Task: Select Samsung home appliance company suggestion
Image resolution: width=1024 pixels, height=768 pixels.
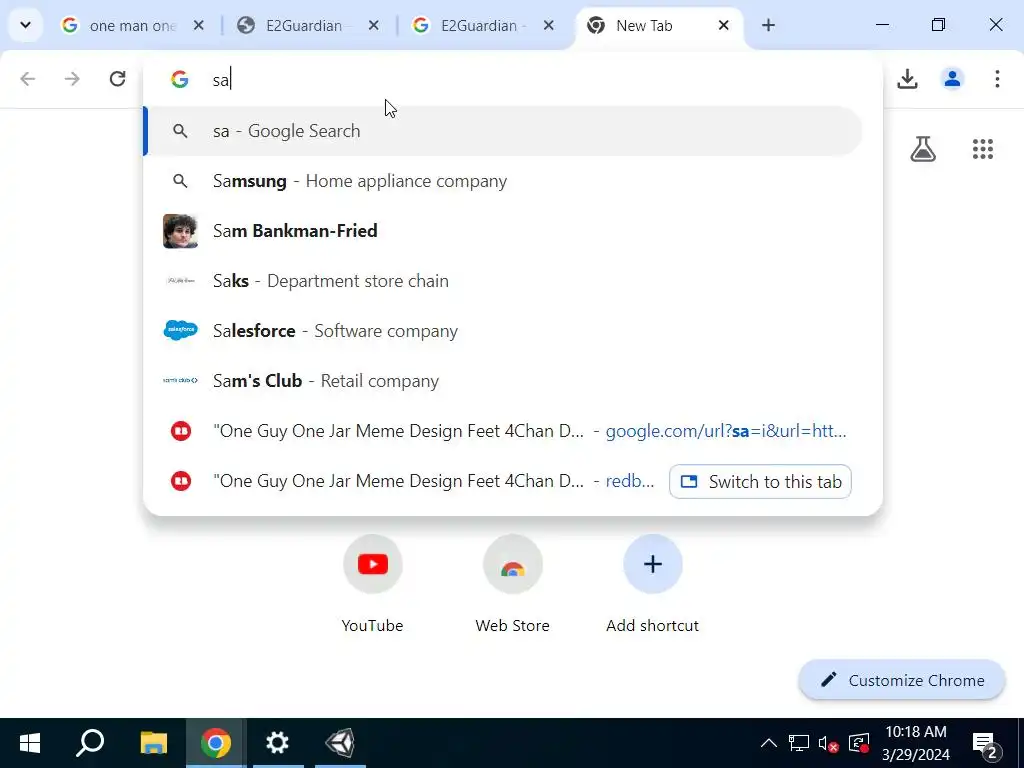Action: pyautogui.click(x=503, y=181)
